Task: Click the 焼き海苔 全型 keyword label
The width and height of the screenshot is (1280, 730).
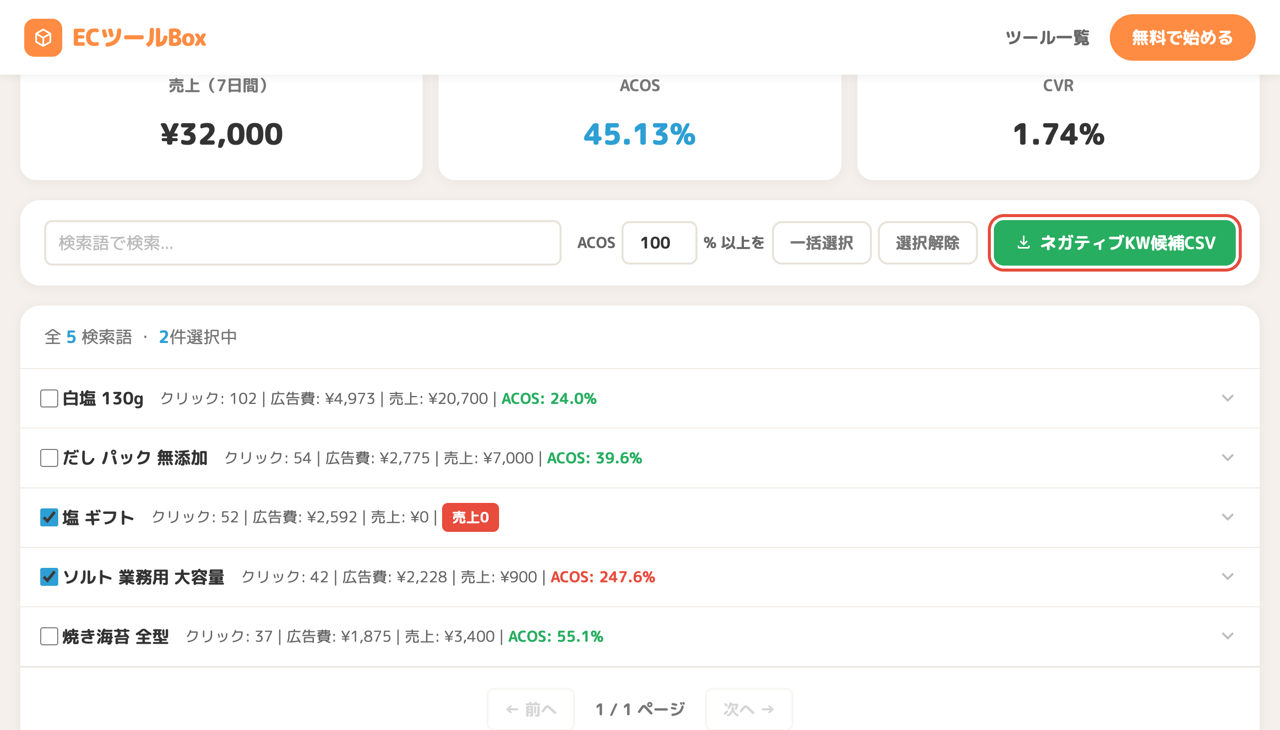Action: [116, 636]
